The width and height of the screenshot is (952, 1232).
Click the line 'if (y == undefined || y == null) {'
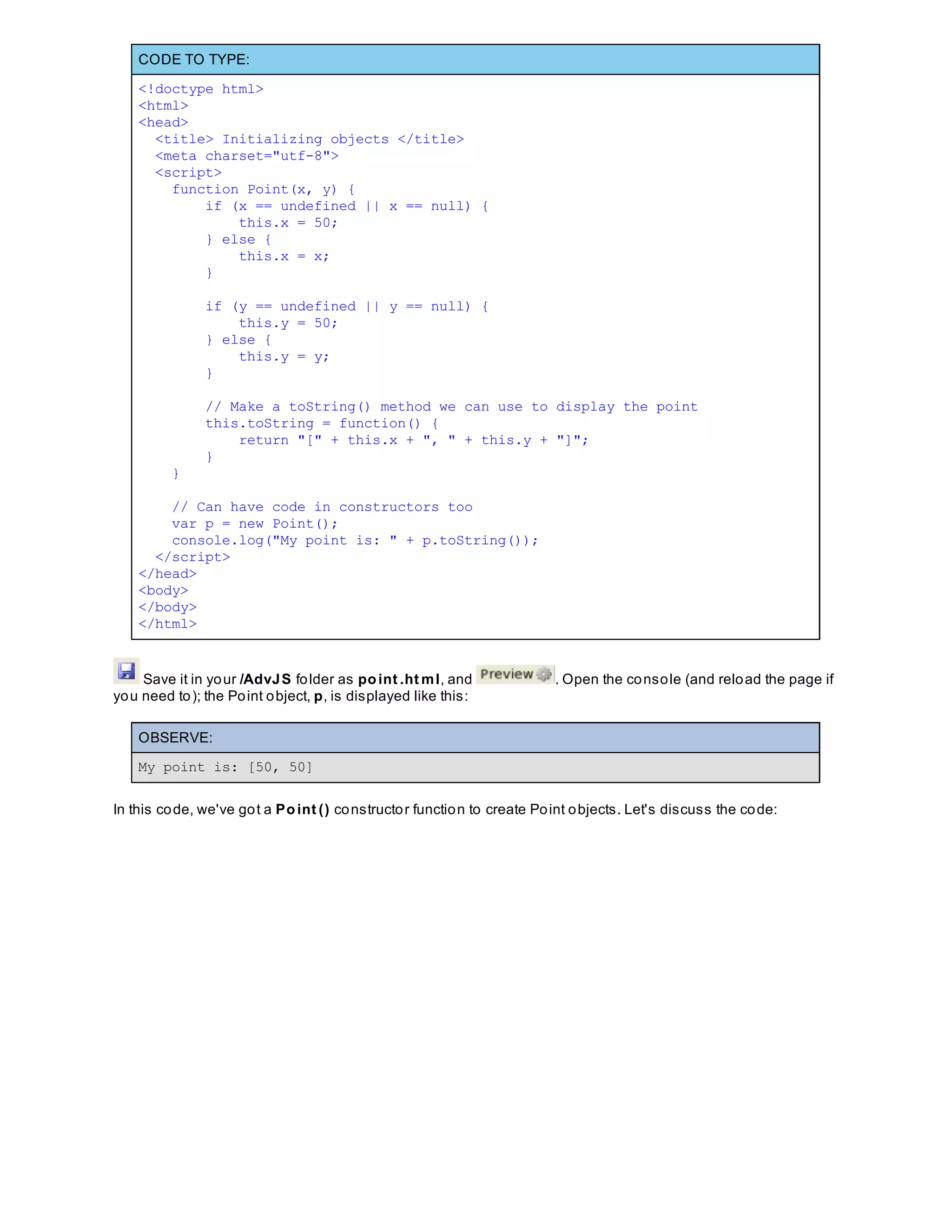(347, 306)
